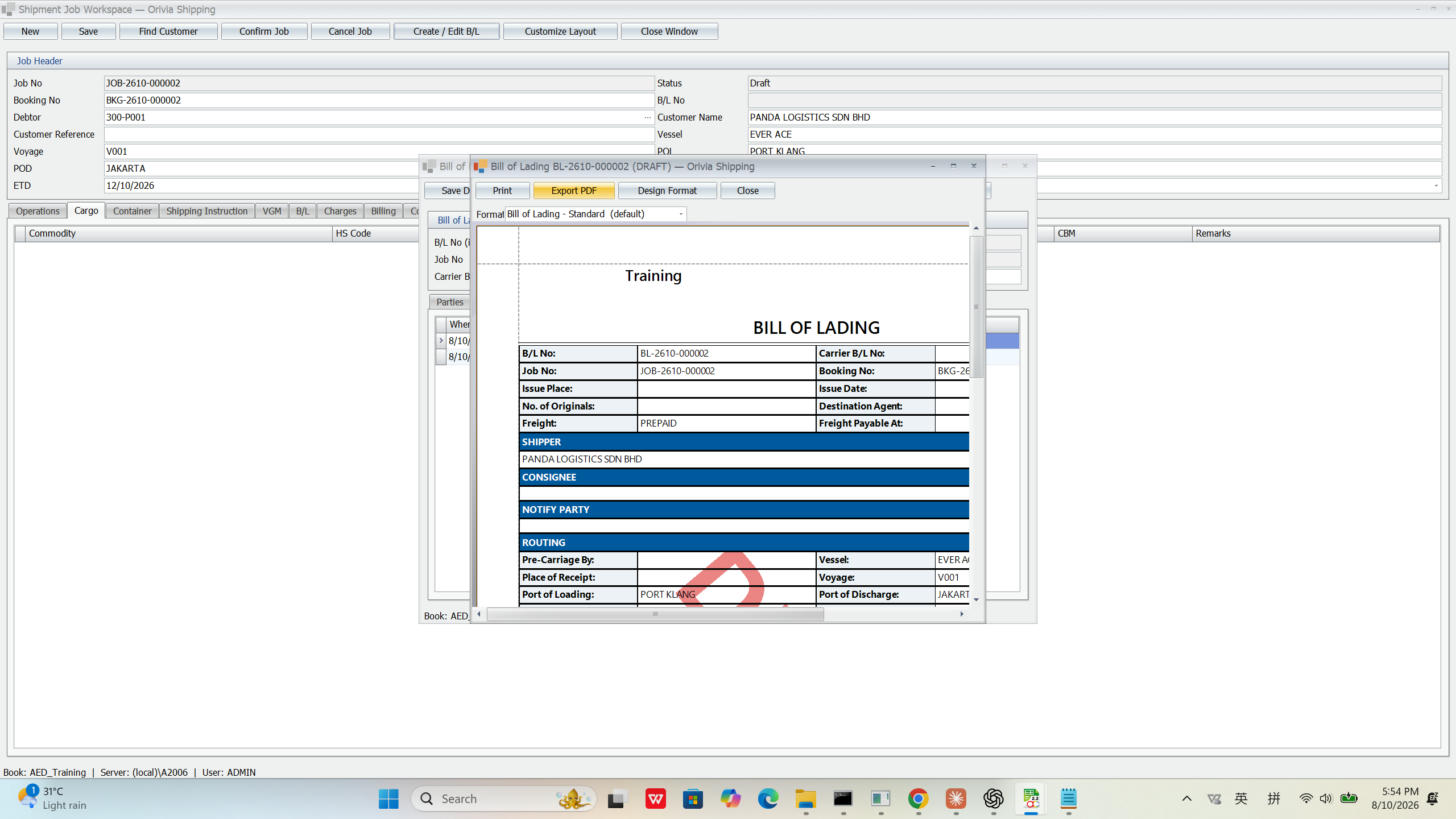Click the Debtor lookup ellipsis button
This screenshot has height=819, width=1456.
[x=647, y=117]
